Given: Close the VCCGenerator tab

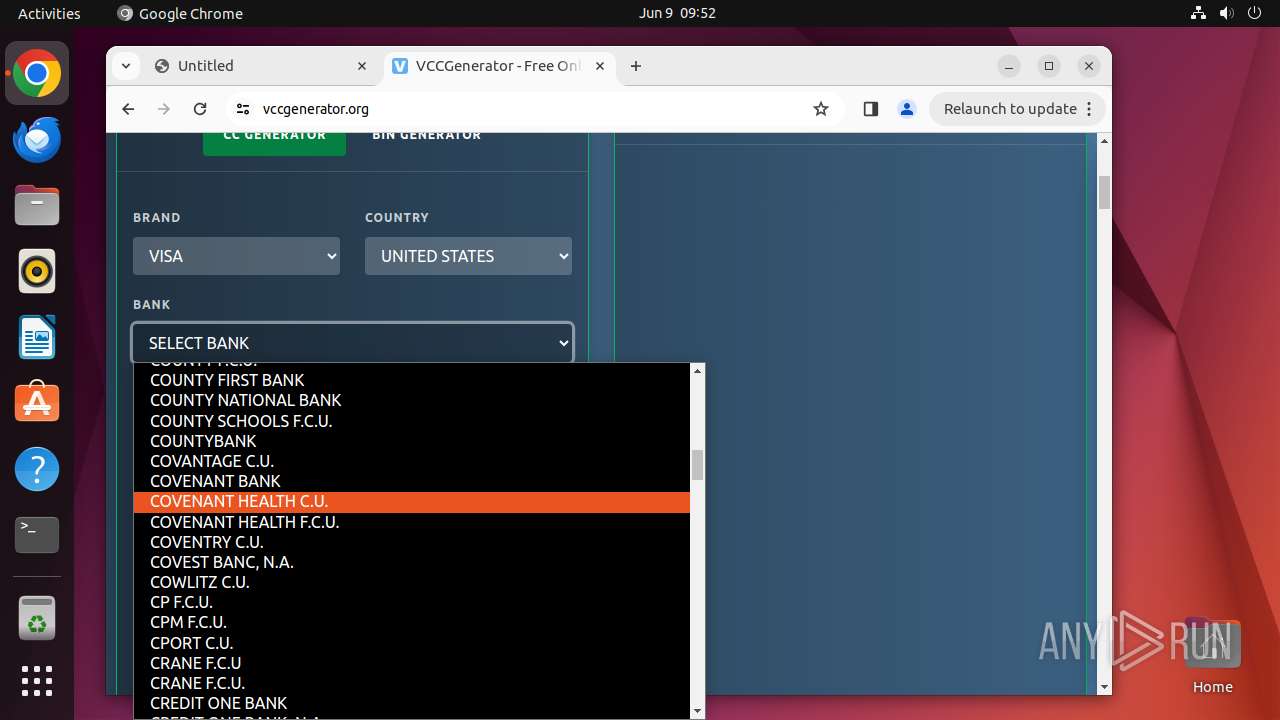Looking at the screenshot, I should click(x=600, y=66).
